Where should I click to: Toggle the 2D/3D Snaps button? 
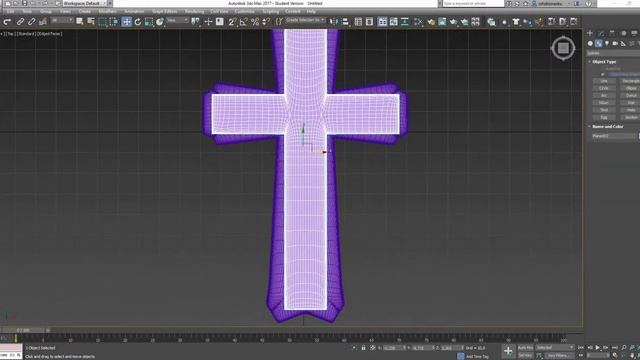(x=232, y=22)
